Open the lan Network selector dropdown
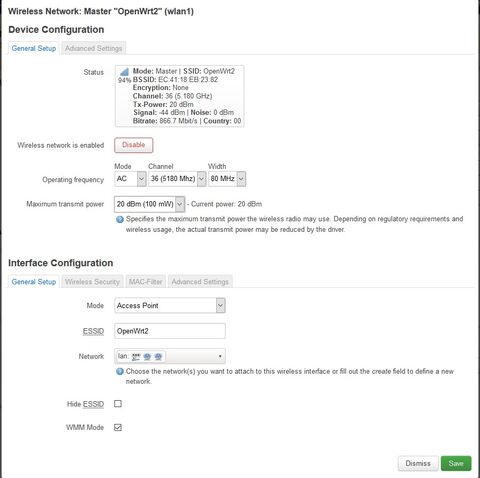480x478 pixels. pos(170,356)
